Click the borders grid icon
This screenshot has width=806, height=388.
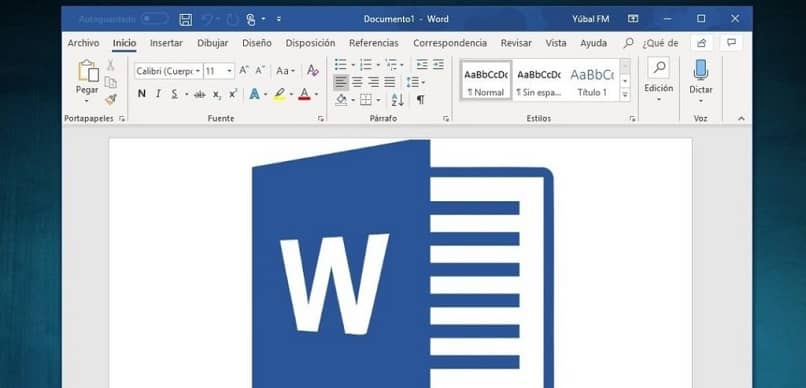(x=365, y=100)
